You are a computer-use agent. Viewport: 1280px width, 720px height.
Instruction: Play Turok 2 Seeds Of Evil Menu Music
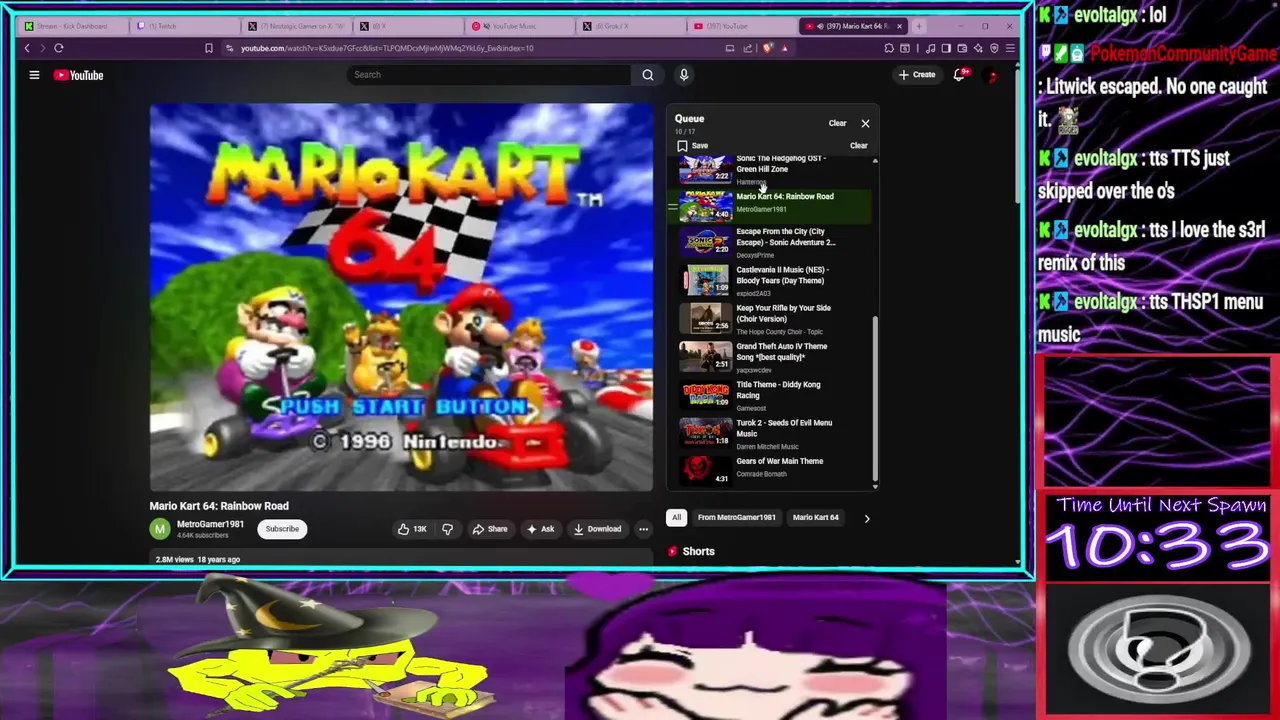pyautogui.click(x=770, y=434)
